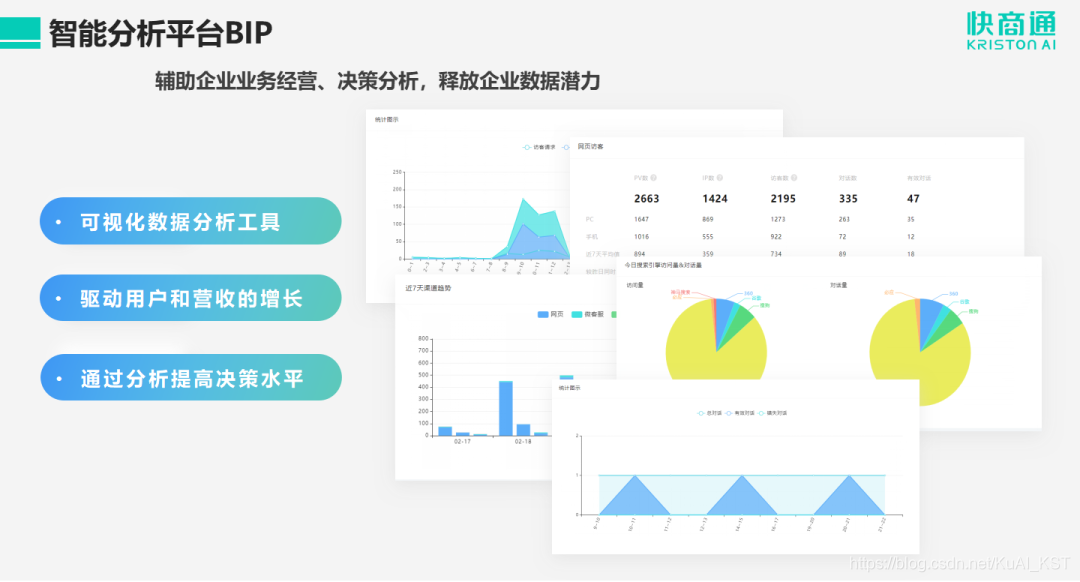1080x582 pixels.
Task: Click the cyan 微客服 legend color swatch
Action: tap(577, 315)
